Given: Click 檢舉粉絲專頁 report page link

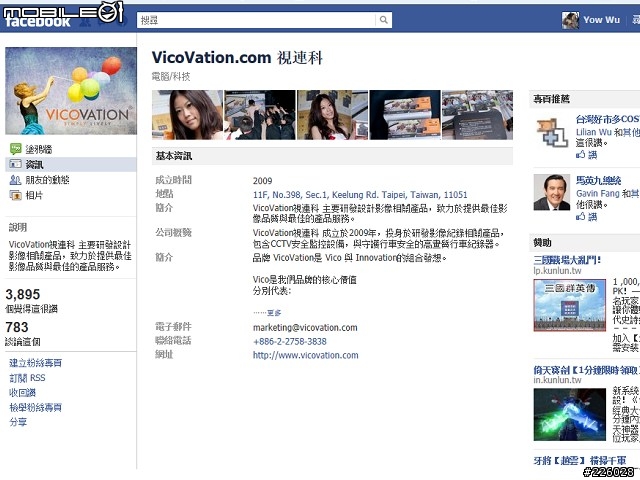Looking at the screenshot, I should 36,407.
